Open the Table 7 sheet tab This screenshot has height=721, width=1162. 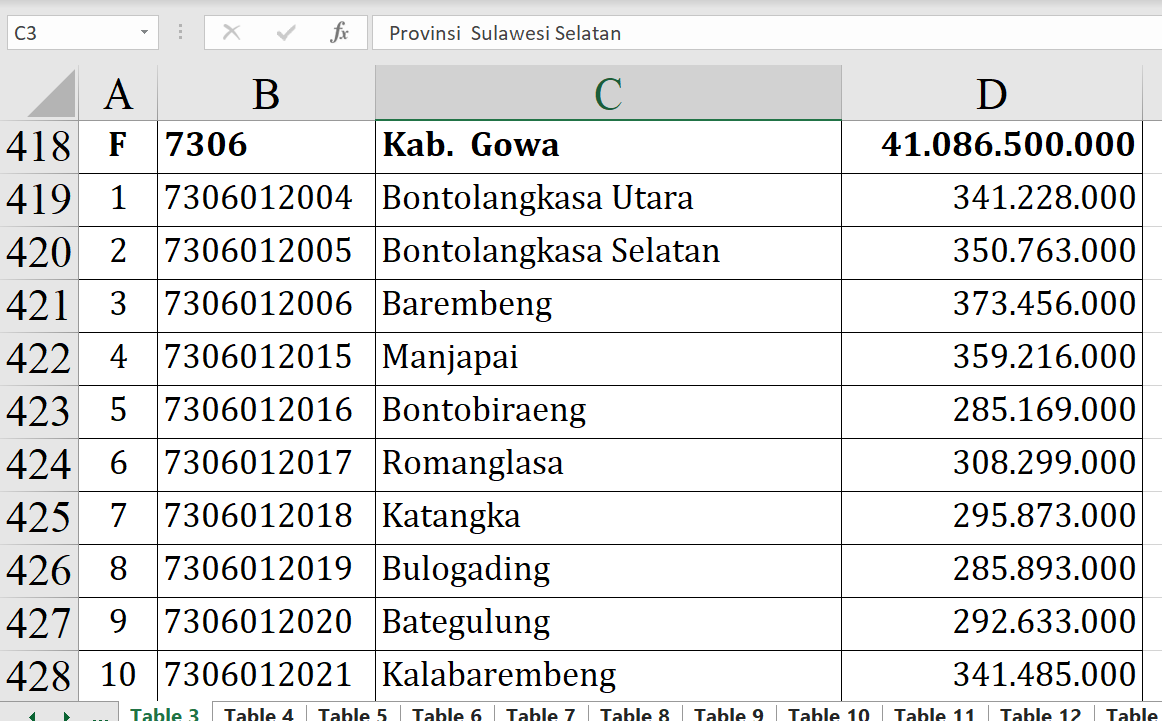point(540,714)
